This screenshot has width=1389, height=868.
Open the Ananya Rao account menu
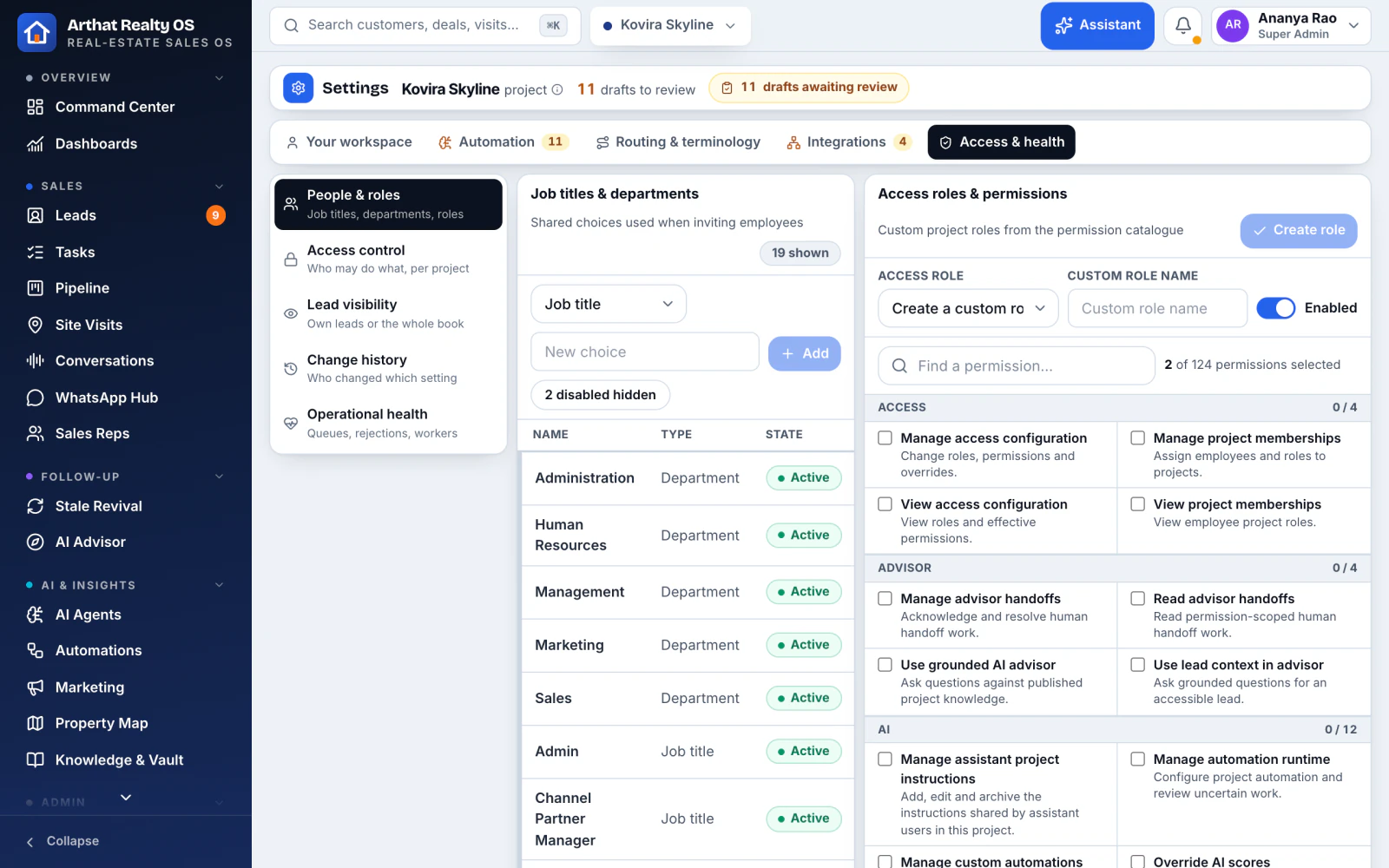tap(1291, 26)
